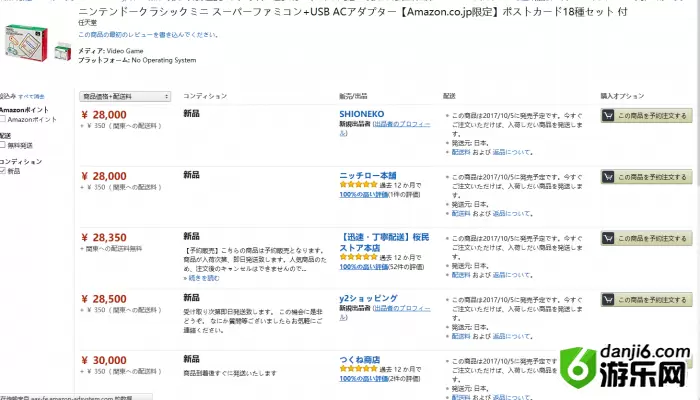Open 配送料 link in ¥28,350 row
Screen dimensions: 700x400
(x=461, y=275)
